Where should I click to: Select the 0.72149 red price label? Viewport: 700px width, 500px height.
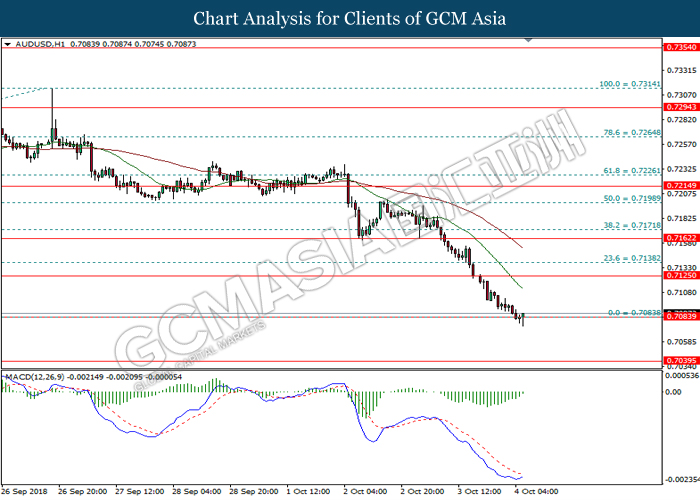click(x=682, y=185)
